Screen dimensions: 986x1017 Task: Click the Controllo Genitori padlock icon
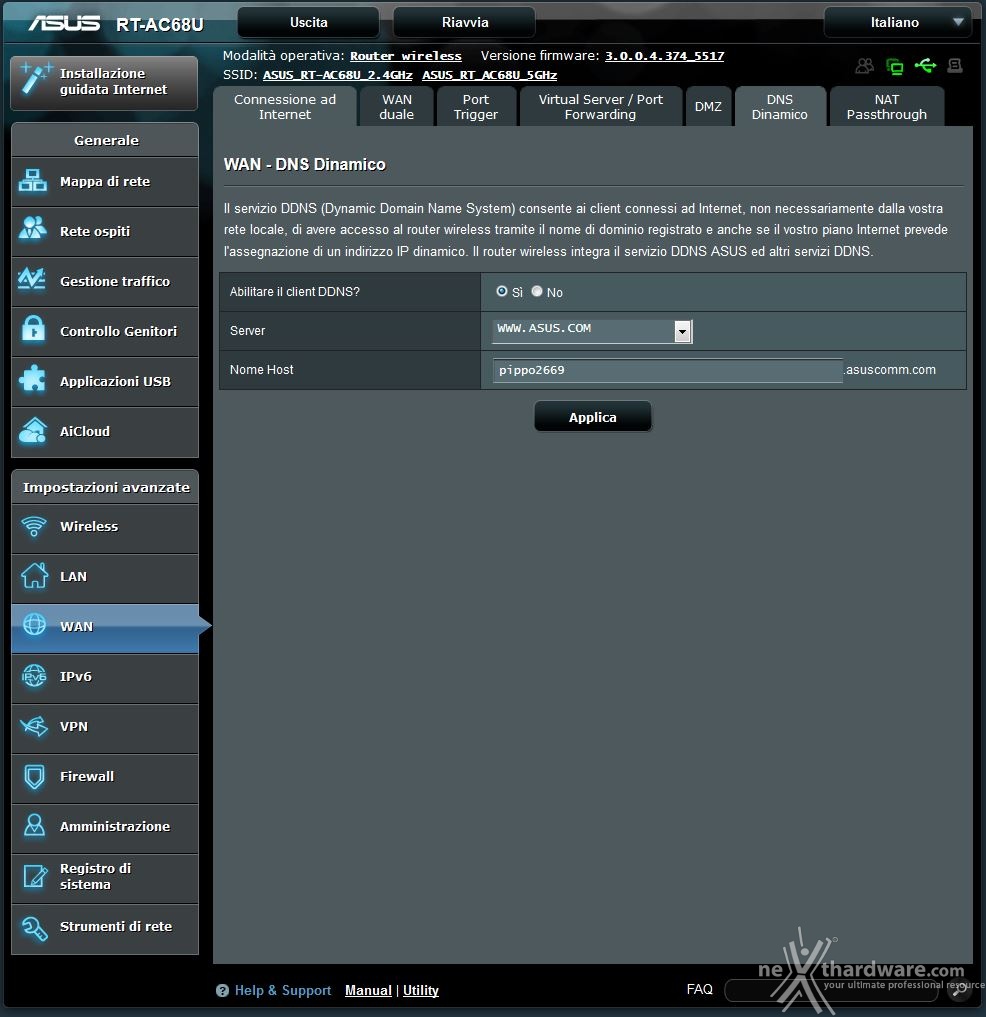click(34, 329)
